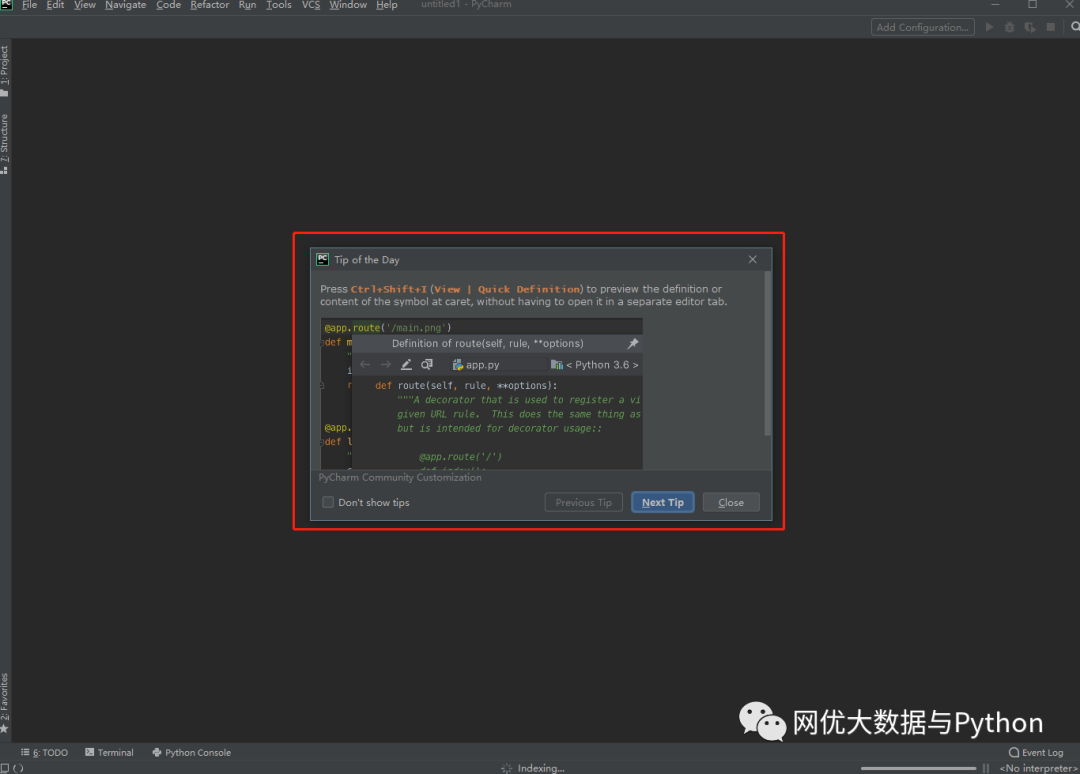The width and height of the screenshot is (1080, 774).
Task: Open the Code menu
Action: coord(168,5)
